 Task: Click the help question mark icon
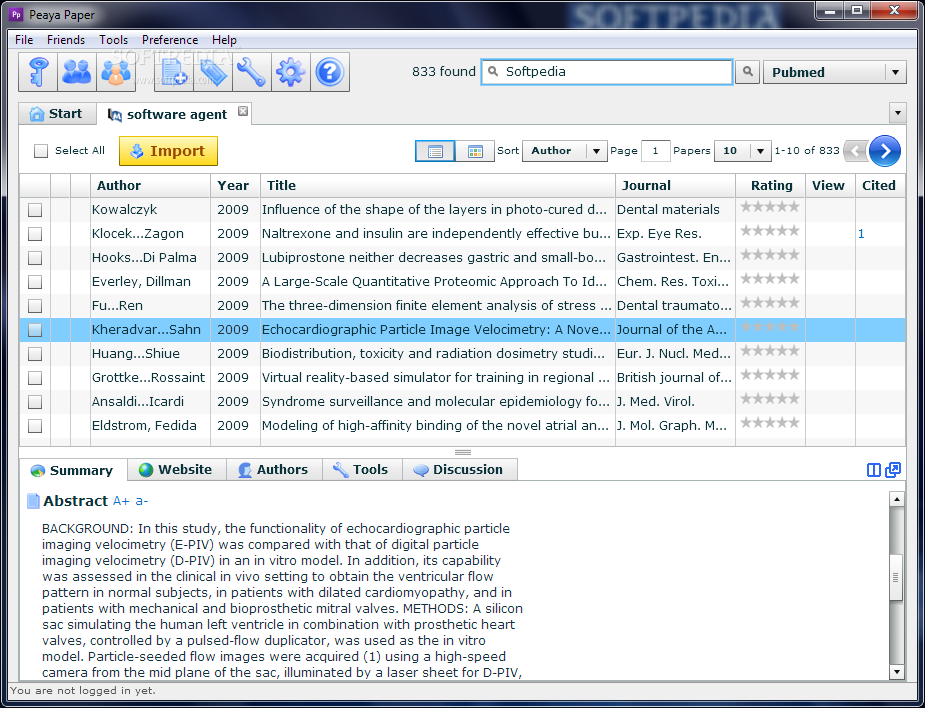coord(330,72)
